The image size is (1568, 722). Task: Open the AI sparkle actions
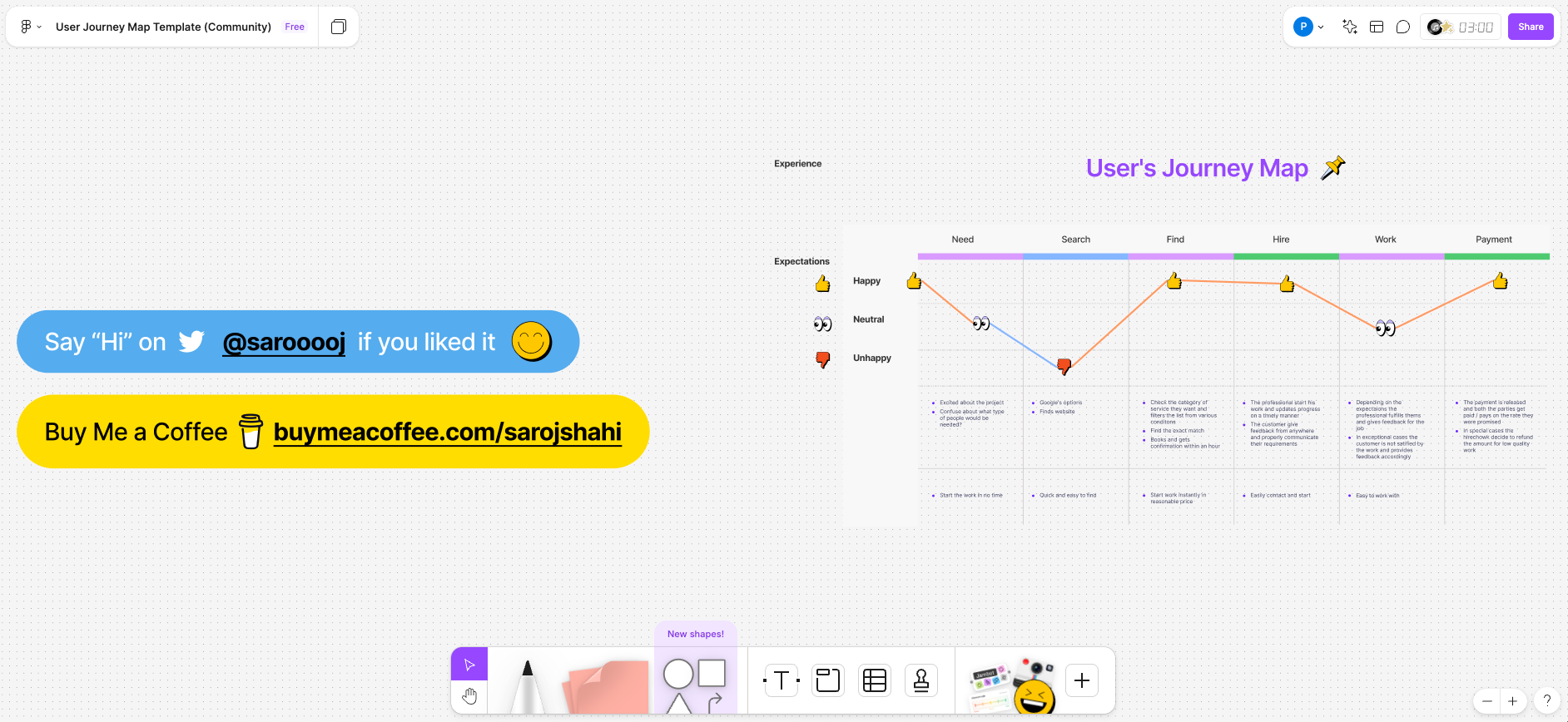(1350, 27)
